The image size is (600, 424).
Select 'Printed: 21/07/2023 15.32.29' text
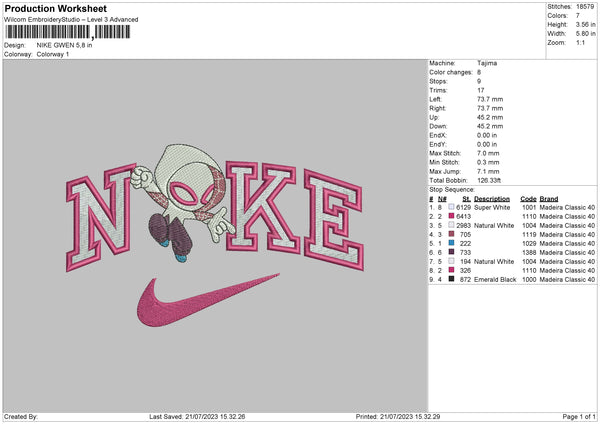tap(398, 416)
